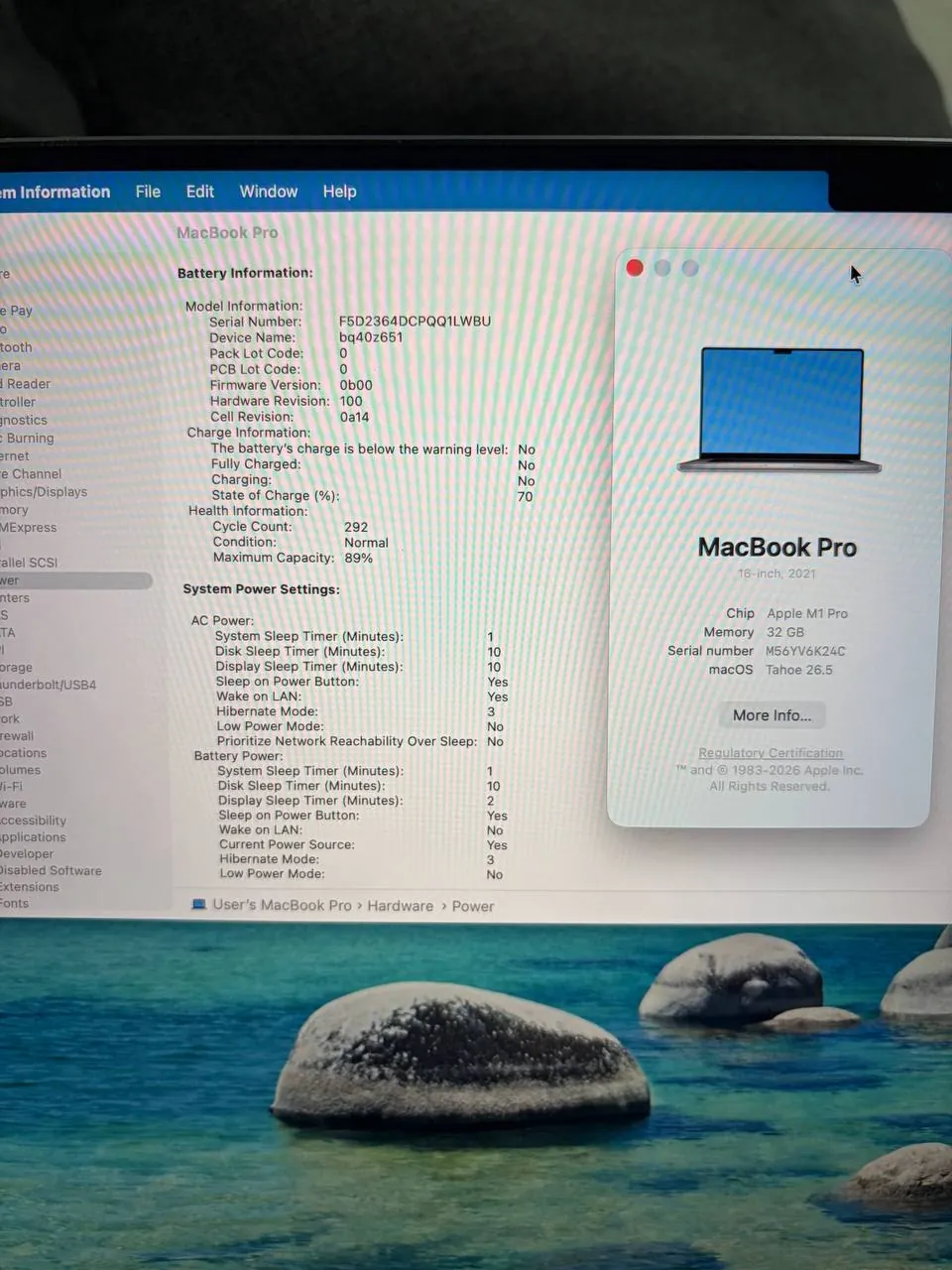The image size is (952, 1270).
Task: Select Disabled Software in the sidebar
Action: (x=51, y=871)
